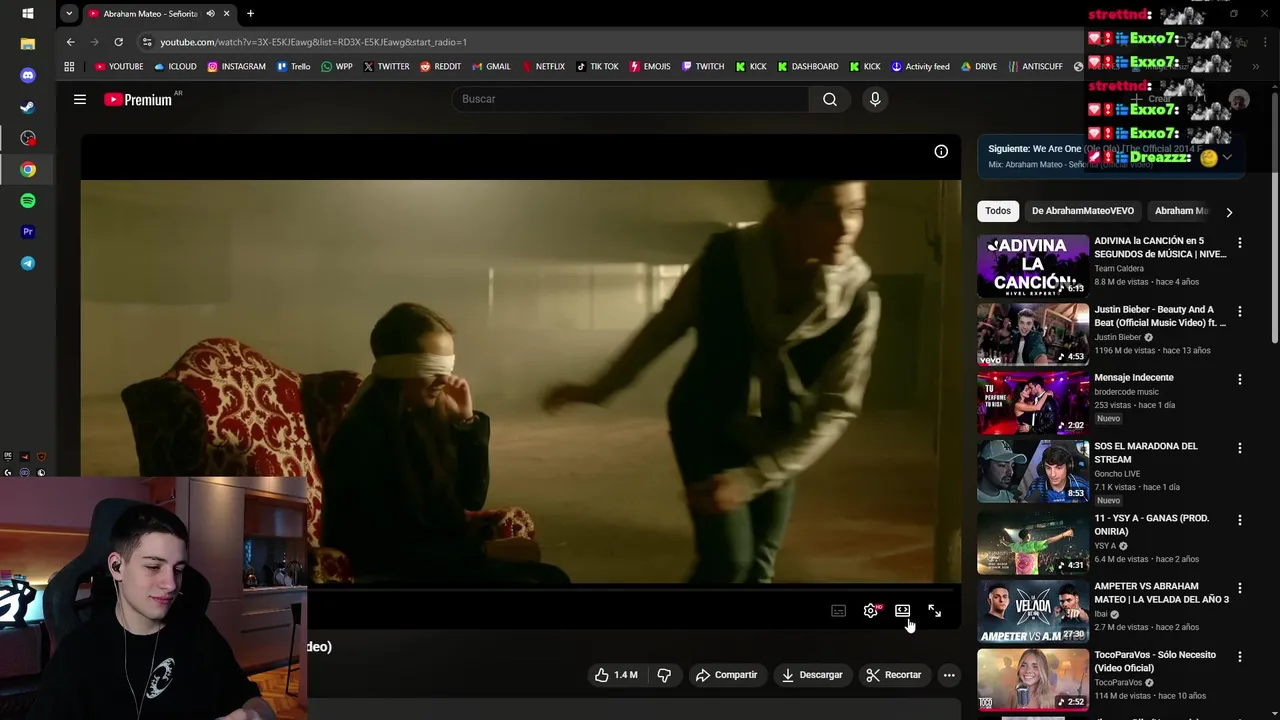Open the GMAIL bookmark
Viewport: 1280px width, 720px height.
click(x=490, y=67)
